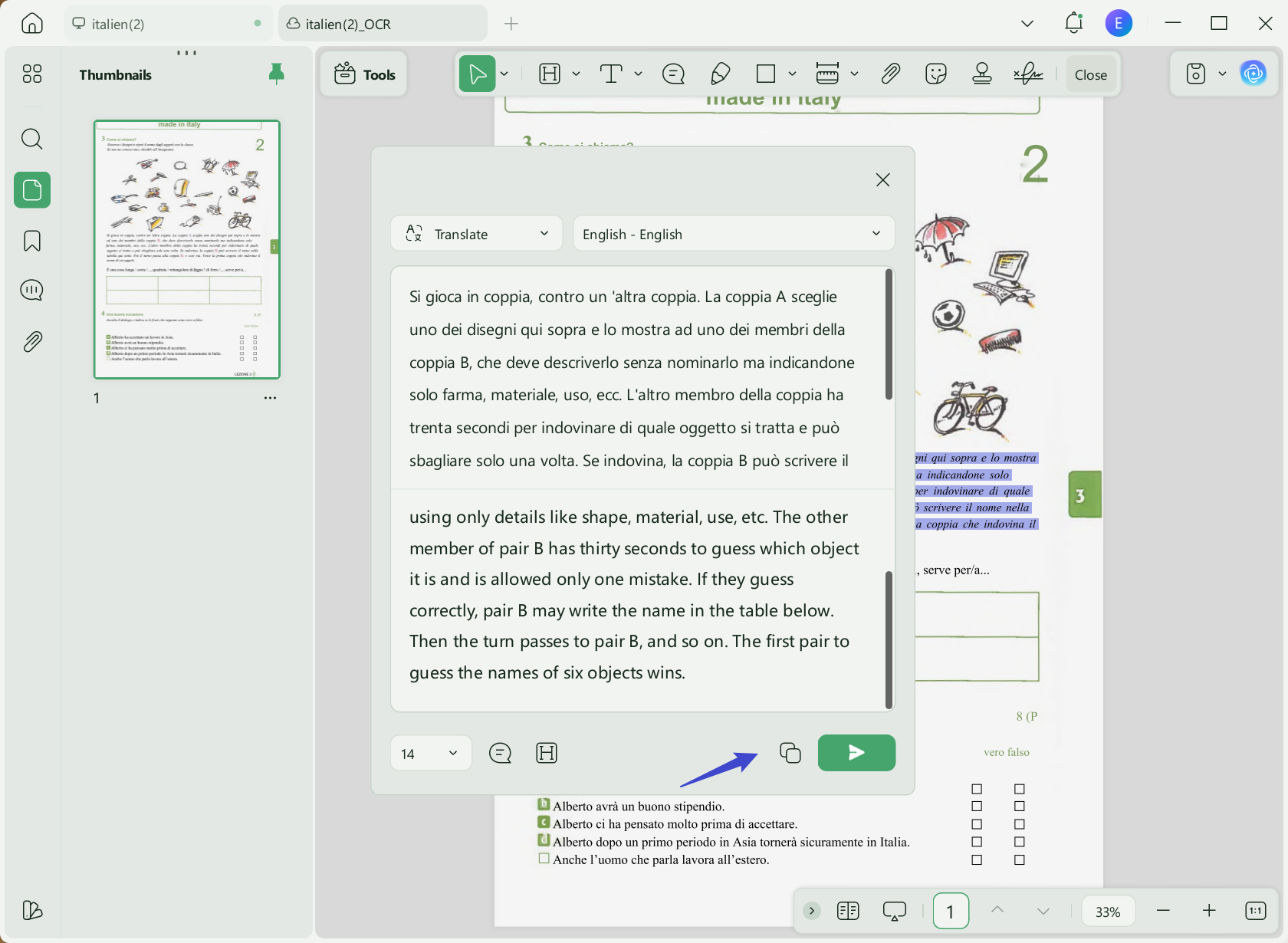This screenshot has width=1288, height=943.
Task: Open the page layout view icon
Action: tap(848, 911)
